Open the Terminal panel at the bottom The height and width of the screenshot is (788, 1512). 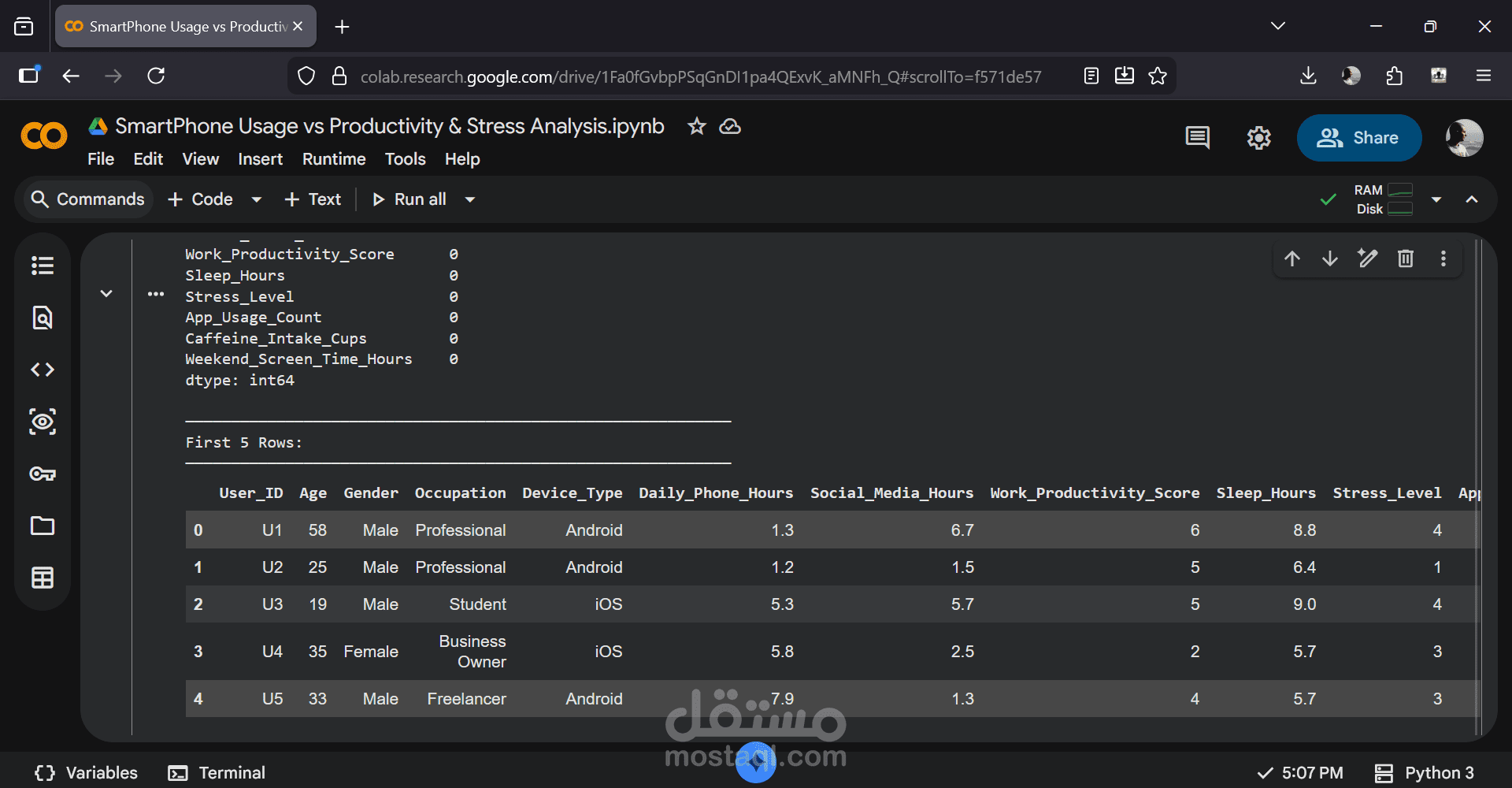point(217,773)
